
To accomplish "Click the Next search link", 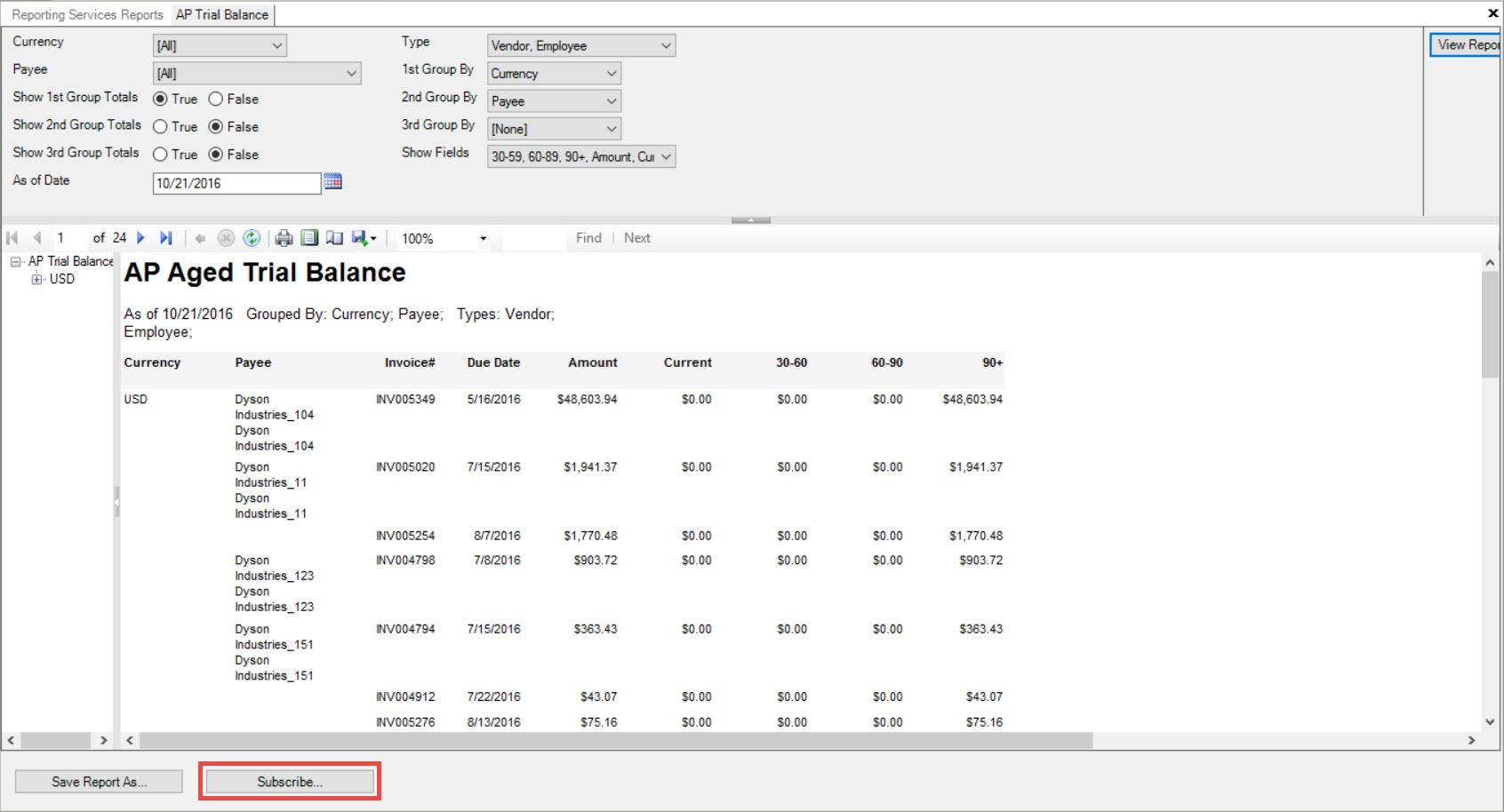I will [x=637, y=238].
